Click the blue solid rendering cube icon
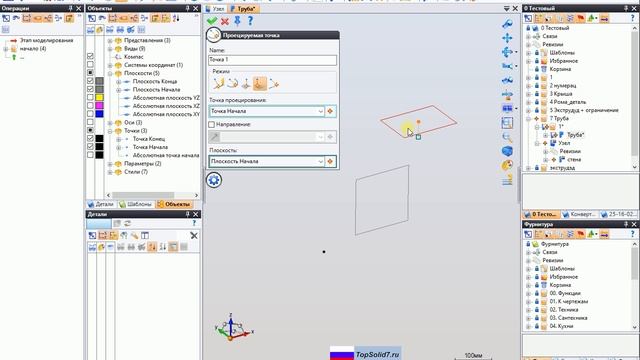 click(x=507, y=151)
